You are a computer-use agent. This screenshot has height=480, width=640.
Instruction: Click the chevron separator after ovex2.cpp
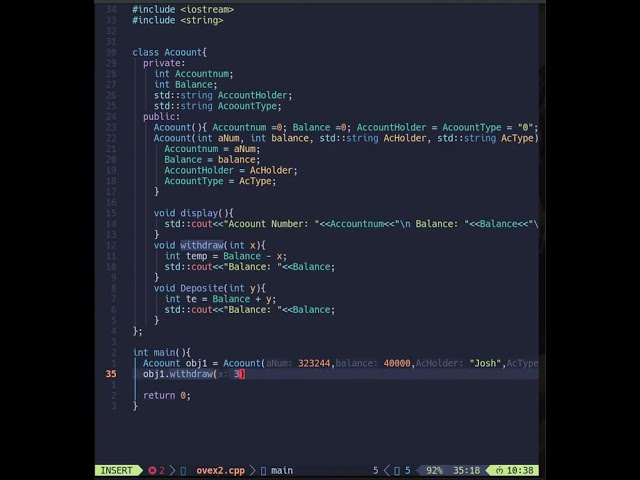tap(252, 470)
